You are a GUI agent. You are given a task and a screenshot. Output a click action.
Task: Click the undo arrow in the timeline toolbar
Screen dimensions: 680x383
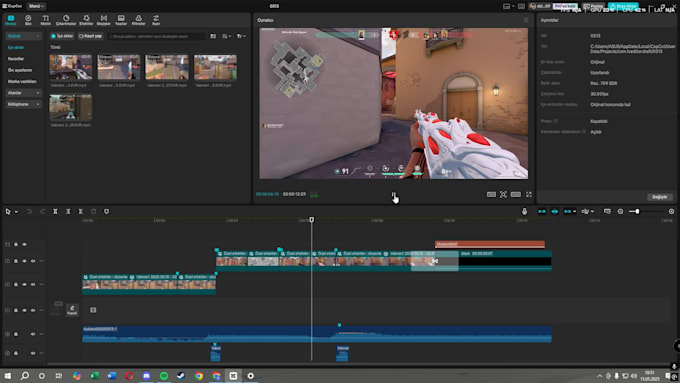click(x=29, y=212)
